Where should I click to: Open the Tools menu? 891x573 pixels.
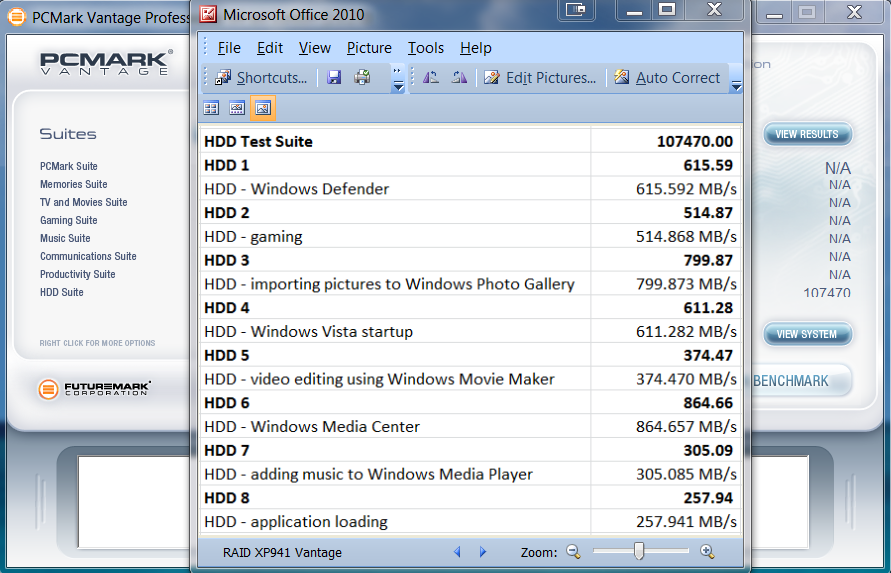[x=425, y=48]
